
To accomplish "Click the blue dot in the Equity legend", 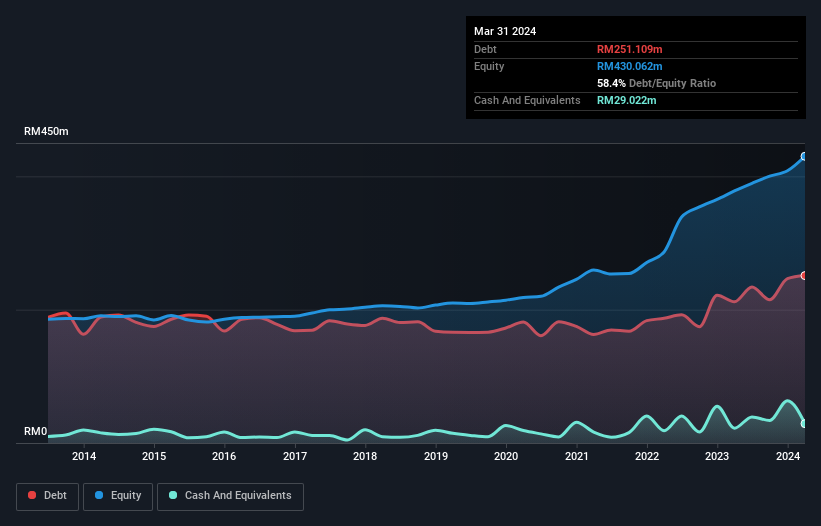I will click(99, 495).
